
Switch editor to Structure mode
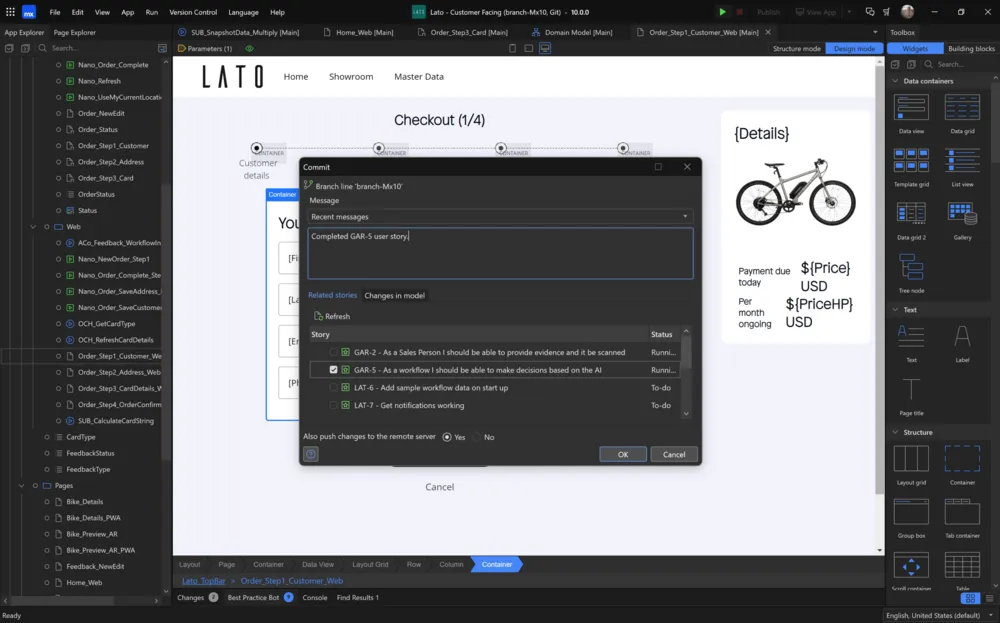click(797, 48)
